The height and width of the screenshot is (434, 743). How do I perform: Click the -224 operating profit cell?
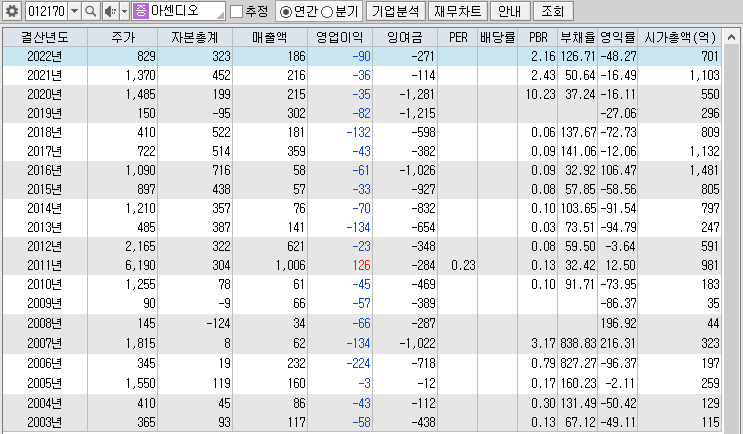pyautogui.click(x=358, y=363)
